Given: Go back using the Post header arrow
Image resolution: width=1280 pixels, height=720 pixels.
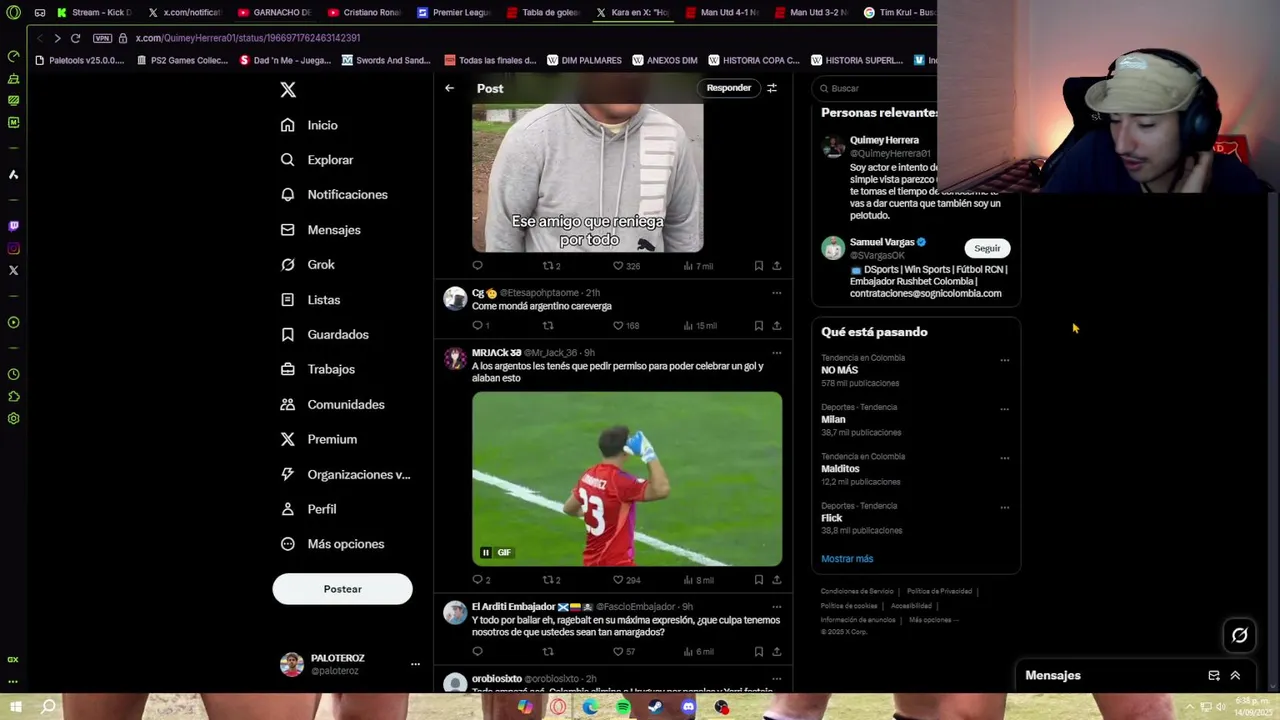Looking at the screenshot, I should pos(449,88).
